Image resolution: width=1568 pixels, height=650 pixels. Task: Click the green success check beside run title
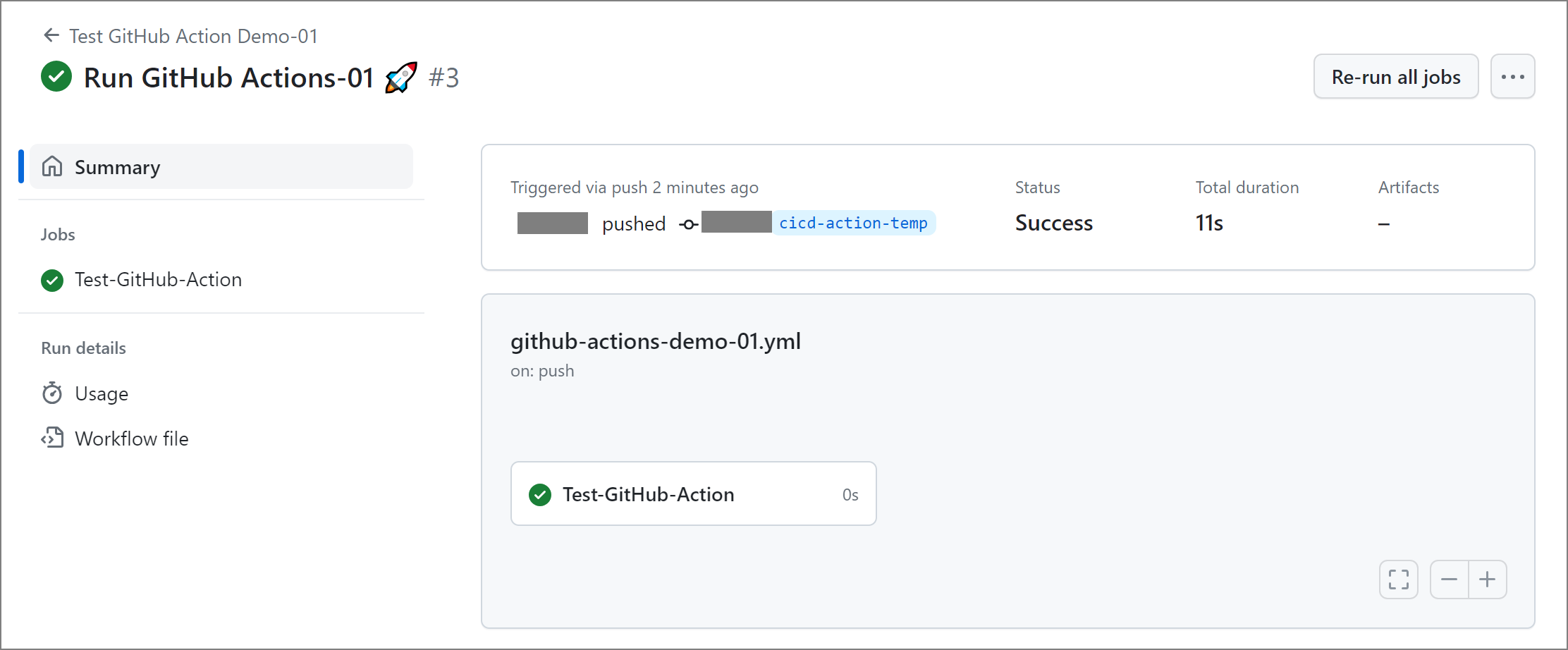pyautogui.click(x=56, y=76)
